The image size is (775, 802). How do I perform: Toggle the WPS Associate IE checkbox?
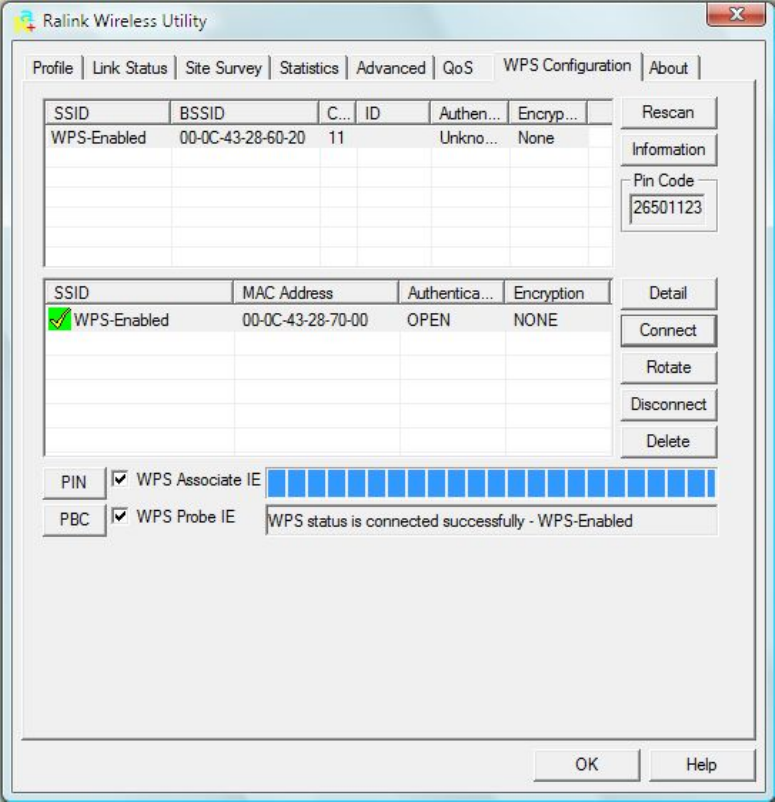point(120,479)
